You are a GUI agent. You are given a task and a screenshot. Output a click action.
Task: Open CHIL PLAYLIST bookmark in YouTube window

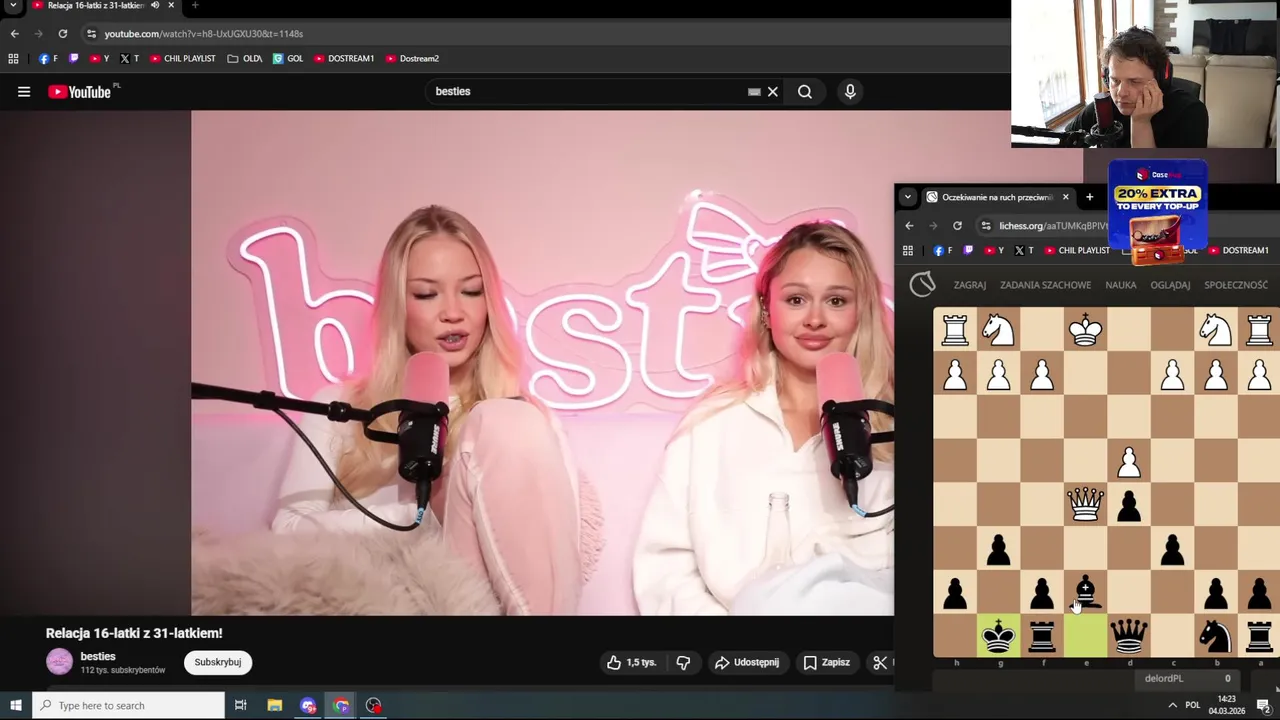183,59
